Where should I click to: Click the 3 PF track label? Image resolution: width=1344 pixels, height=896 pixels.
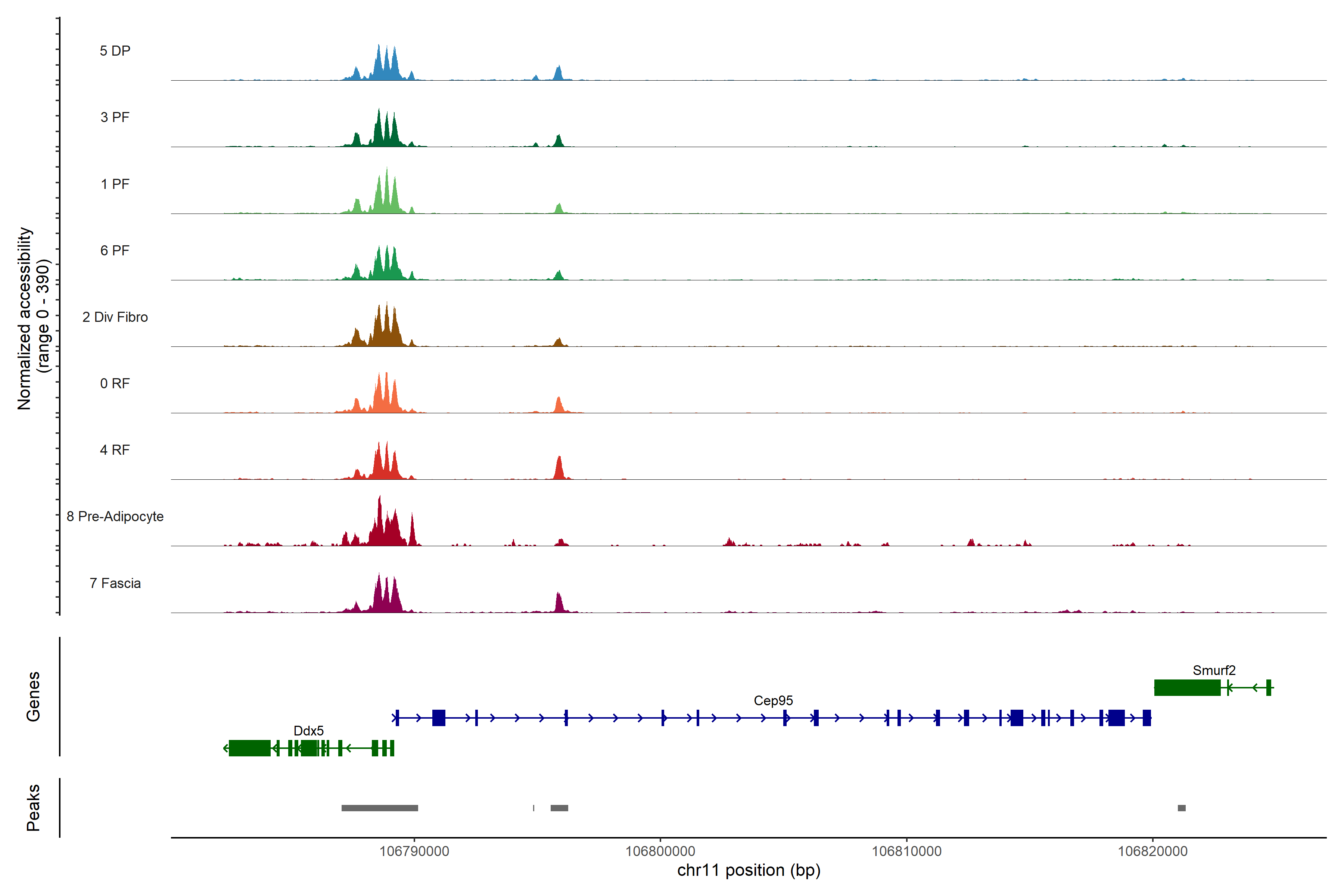coord(115,117)
